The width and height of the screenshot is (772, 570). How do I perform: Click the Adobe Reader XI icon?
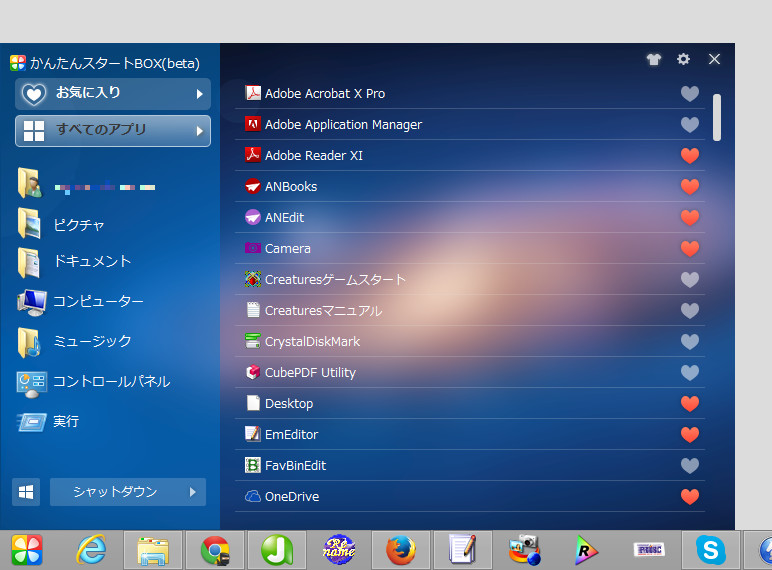pyautogui.click(x=253, y=155)
